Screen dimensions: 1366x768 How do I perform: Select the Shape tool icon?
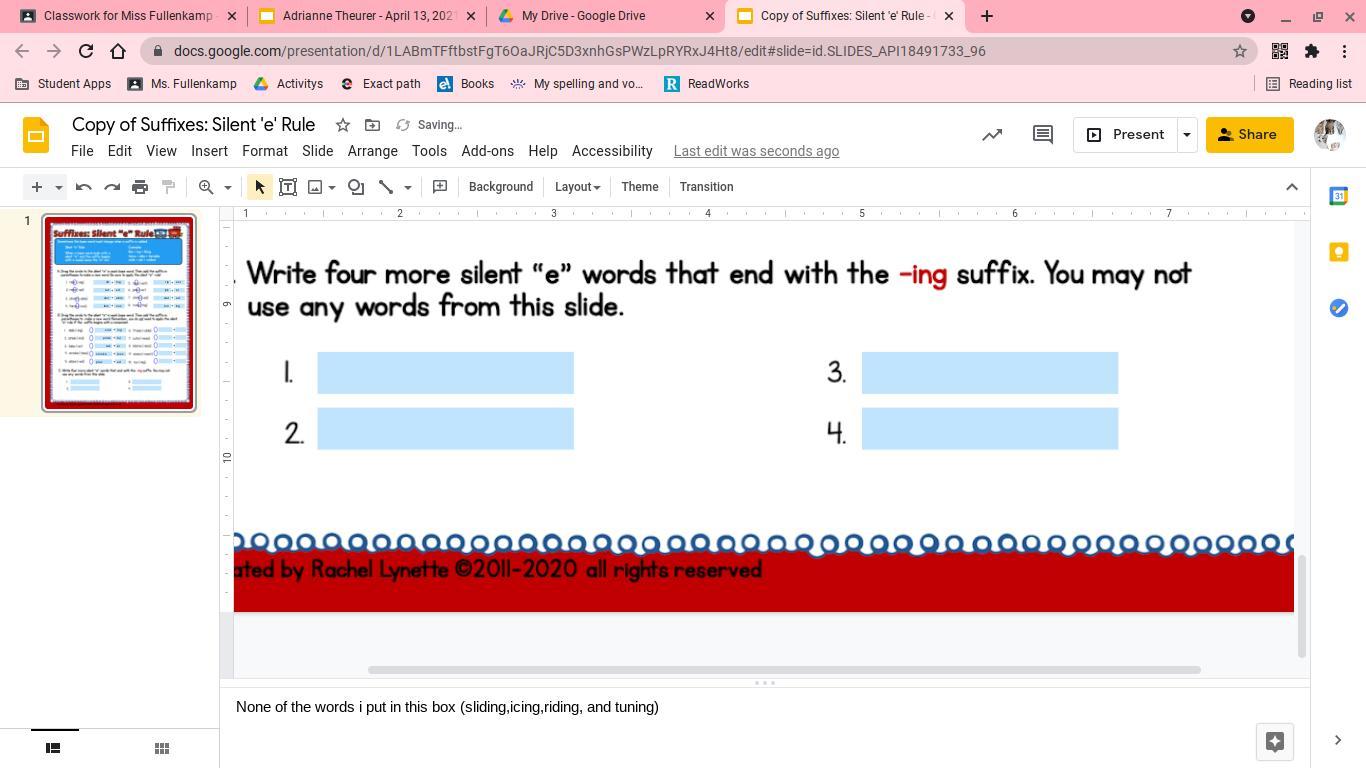coord(356,187)
